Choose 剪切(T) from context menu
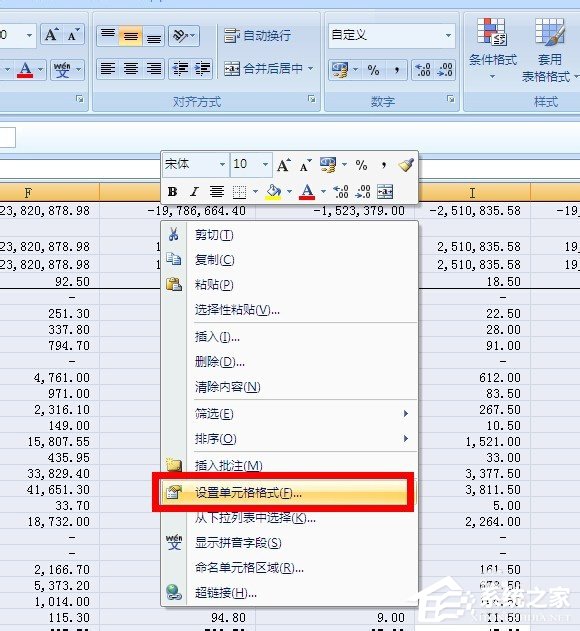Screen dimensions: 580x631 [289, 235]
